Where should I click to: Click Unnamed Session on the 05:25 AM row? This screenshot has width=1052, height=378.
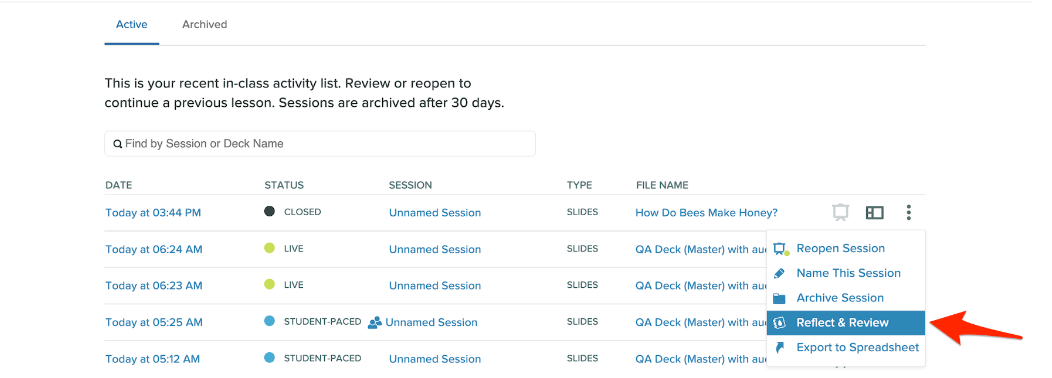[431, 322]
